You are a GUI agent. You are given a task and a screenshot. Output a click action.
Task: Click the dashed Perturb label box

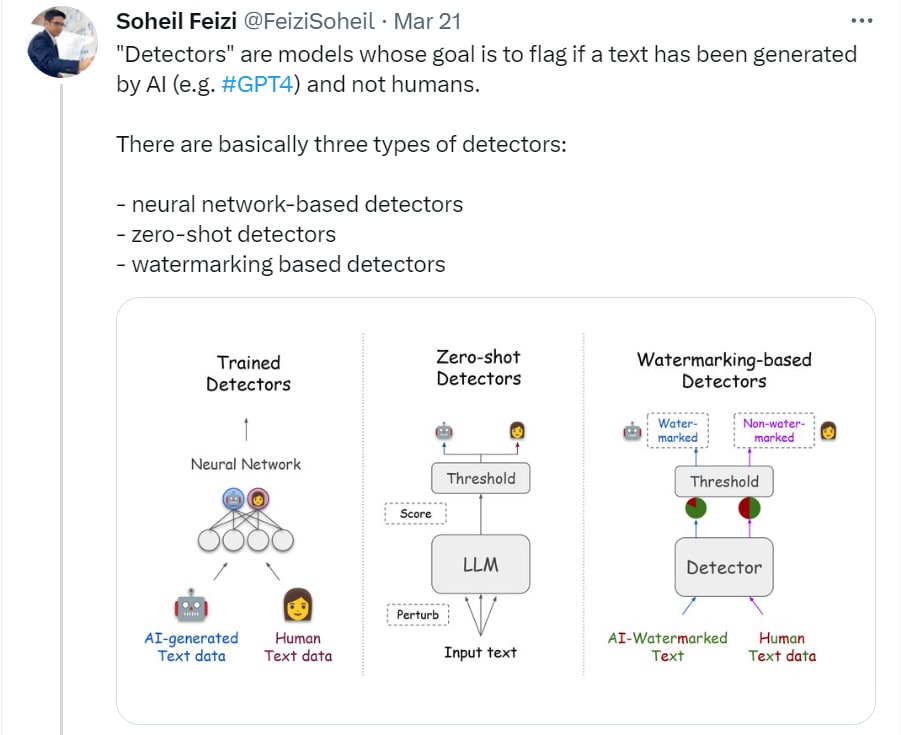click(x=418, y=614)
